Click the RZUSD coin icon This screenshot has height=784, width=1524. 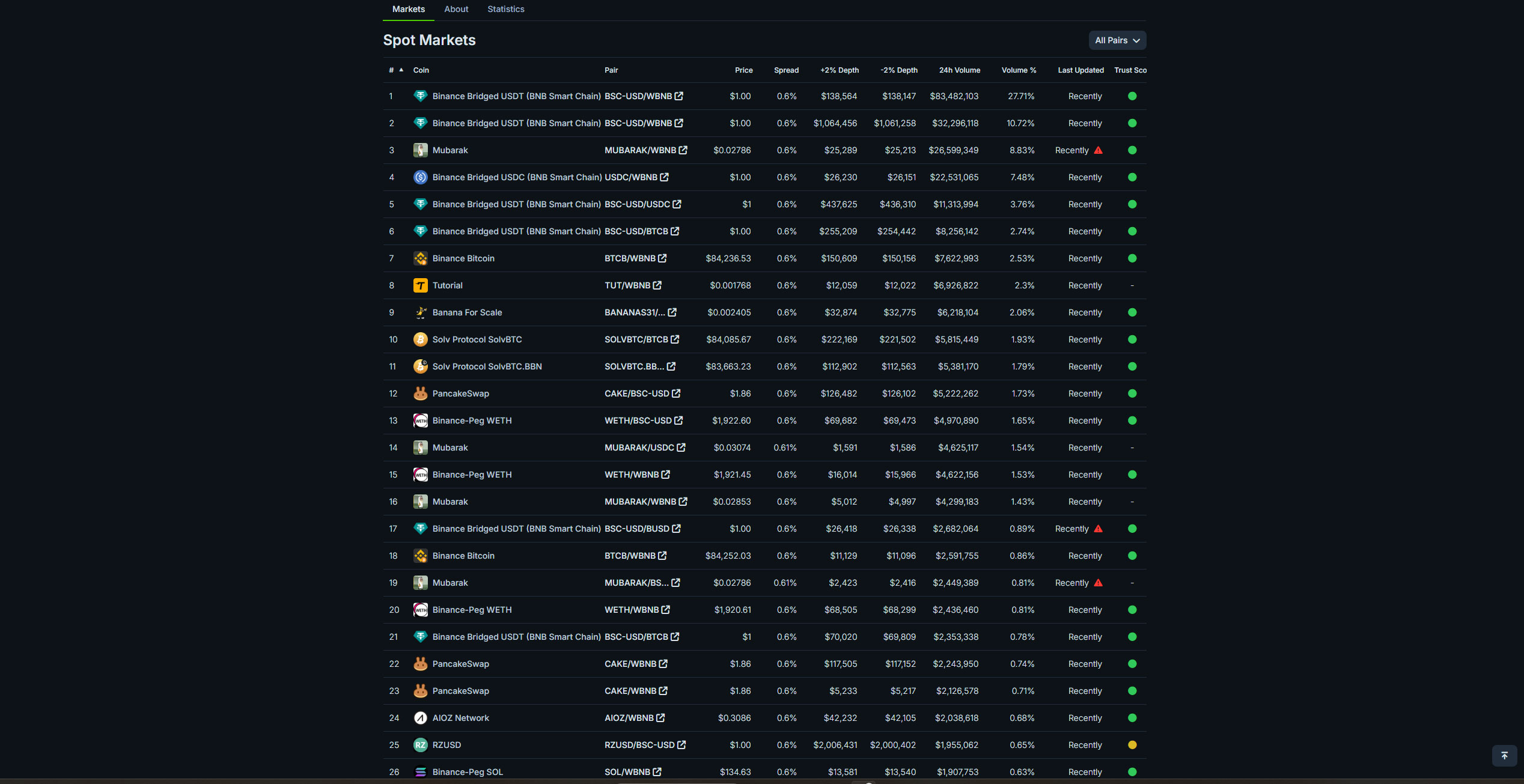[x=421, y=745]
